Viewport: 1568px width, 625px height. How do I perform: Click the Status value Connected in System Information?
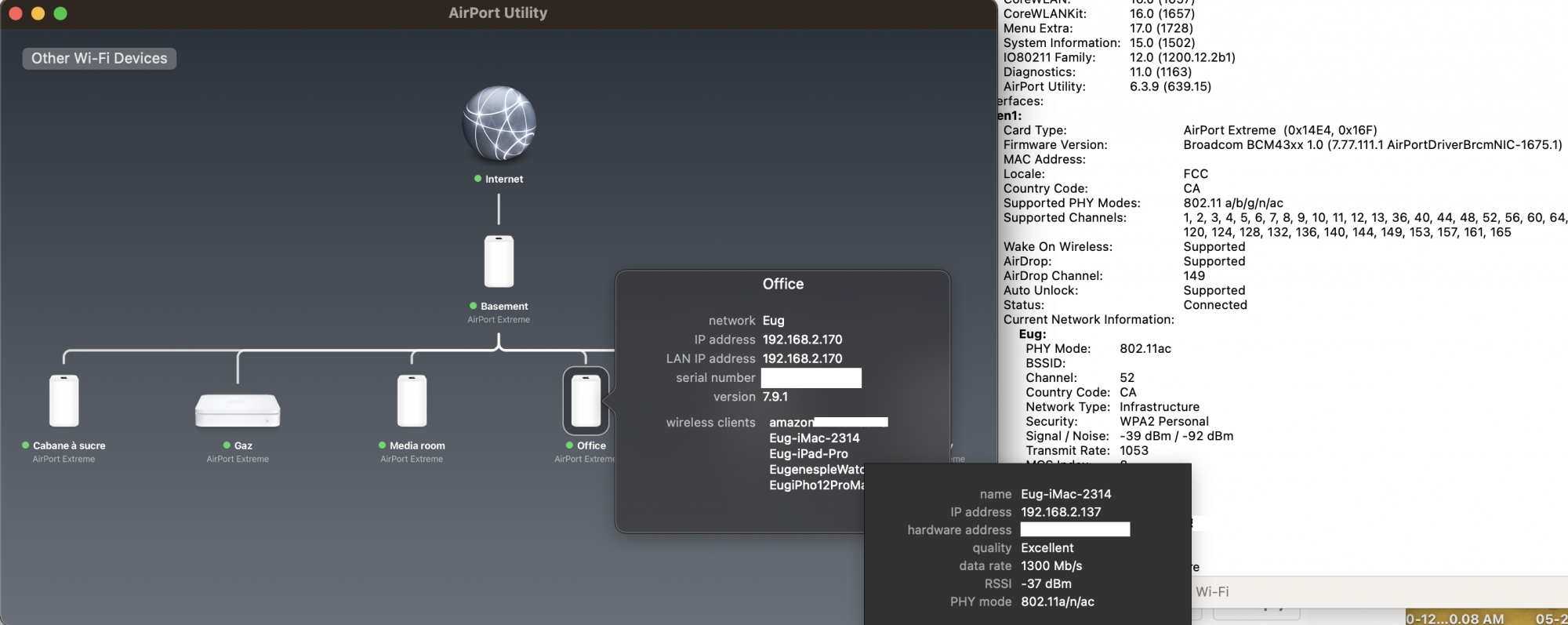pos(1215,305)
